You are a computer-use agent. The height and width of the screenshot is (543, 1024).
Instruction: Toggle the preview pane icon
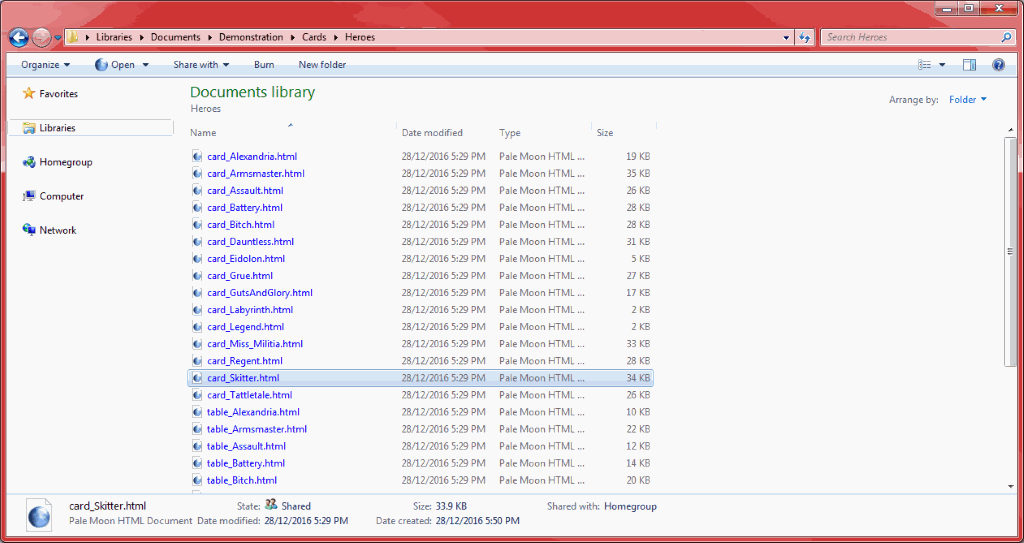[x=969, y=65]
